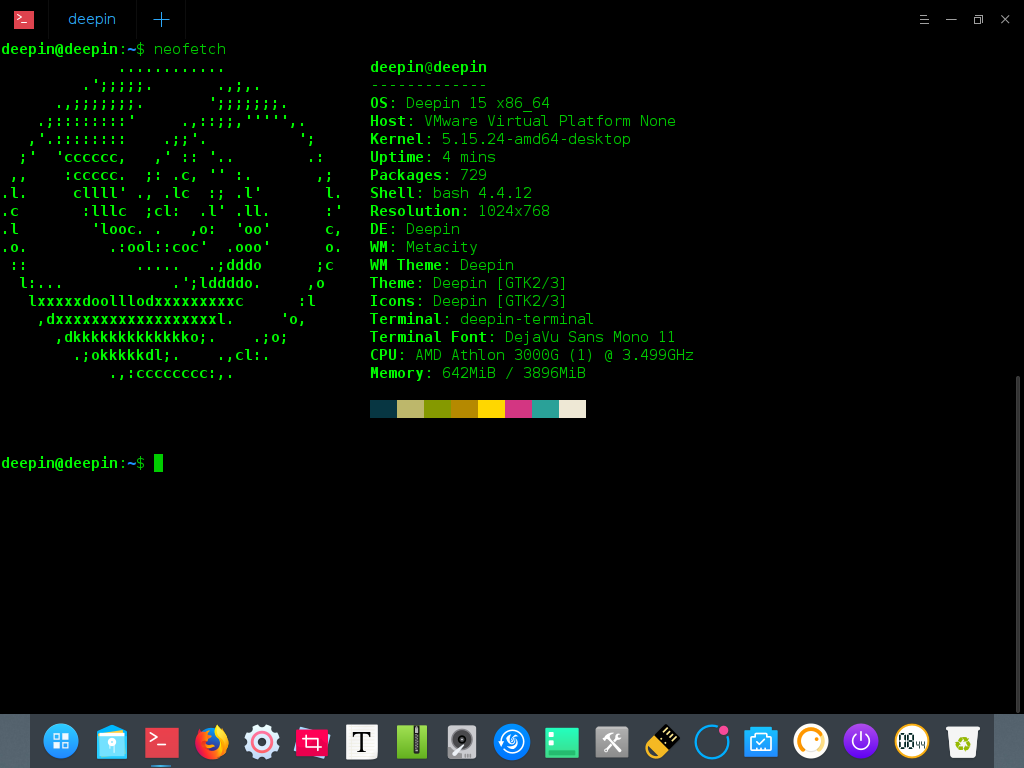Click the olive green color block
The width and height of the screenshot is (1024, 768).
(x=438, y=409)
